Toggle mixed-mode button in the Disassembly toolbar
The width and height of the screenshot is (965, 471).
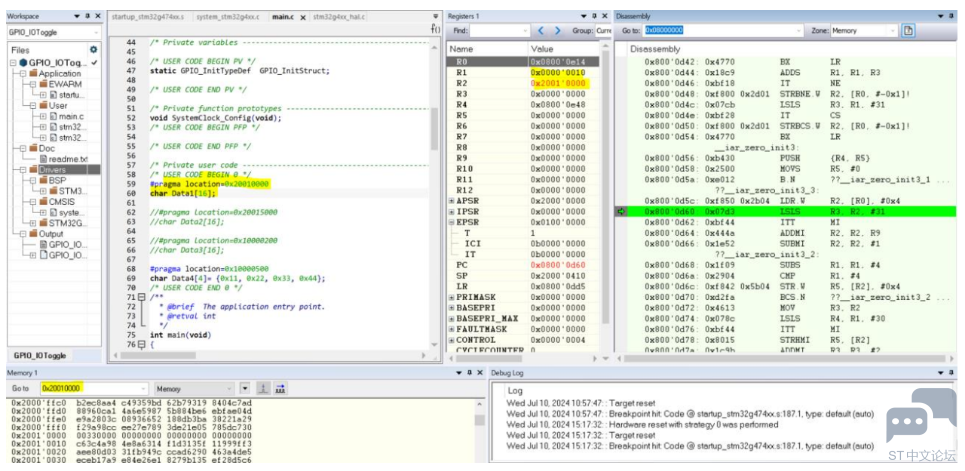[x=908, y=30]
